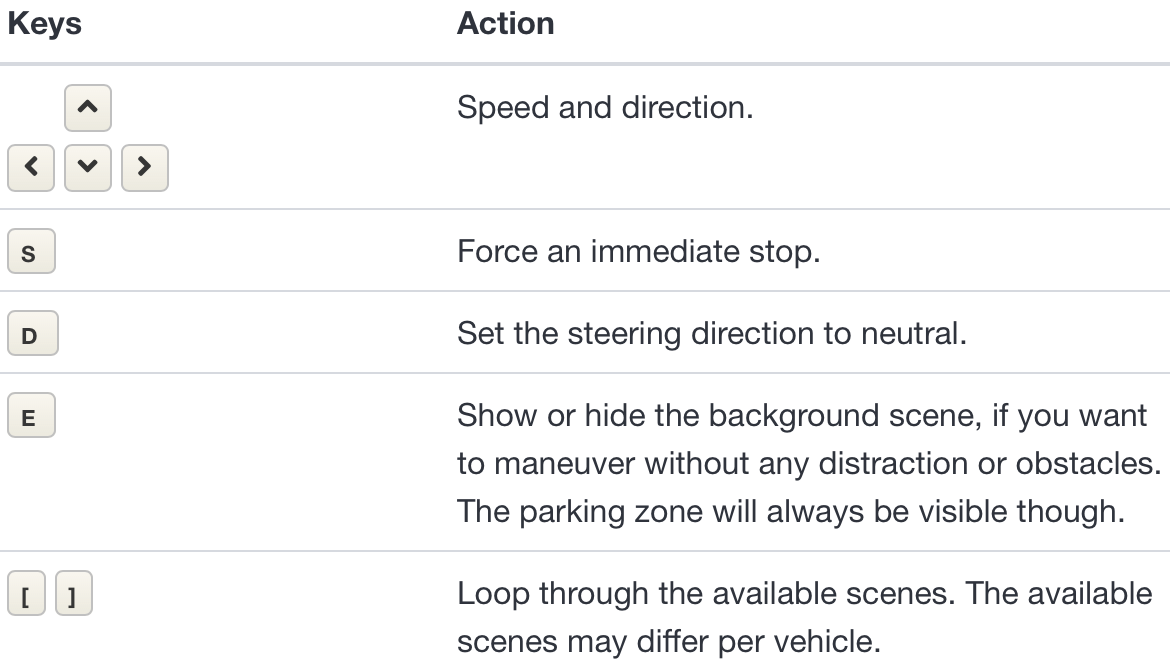Click the right arrow key icon

[x=145, y=168]
